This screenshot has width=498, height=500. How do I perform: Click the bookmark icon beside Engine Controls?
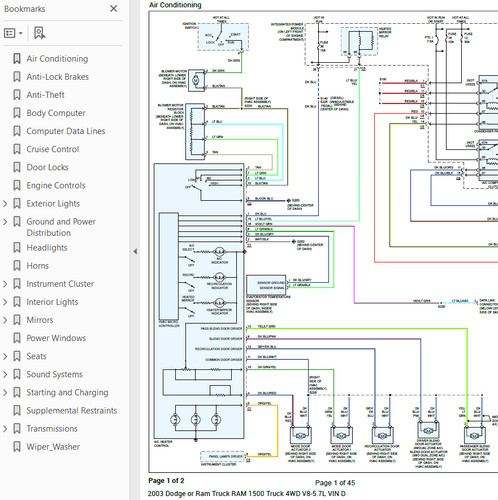pyautogui.click(x=17, y=185)
